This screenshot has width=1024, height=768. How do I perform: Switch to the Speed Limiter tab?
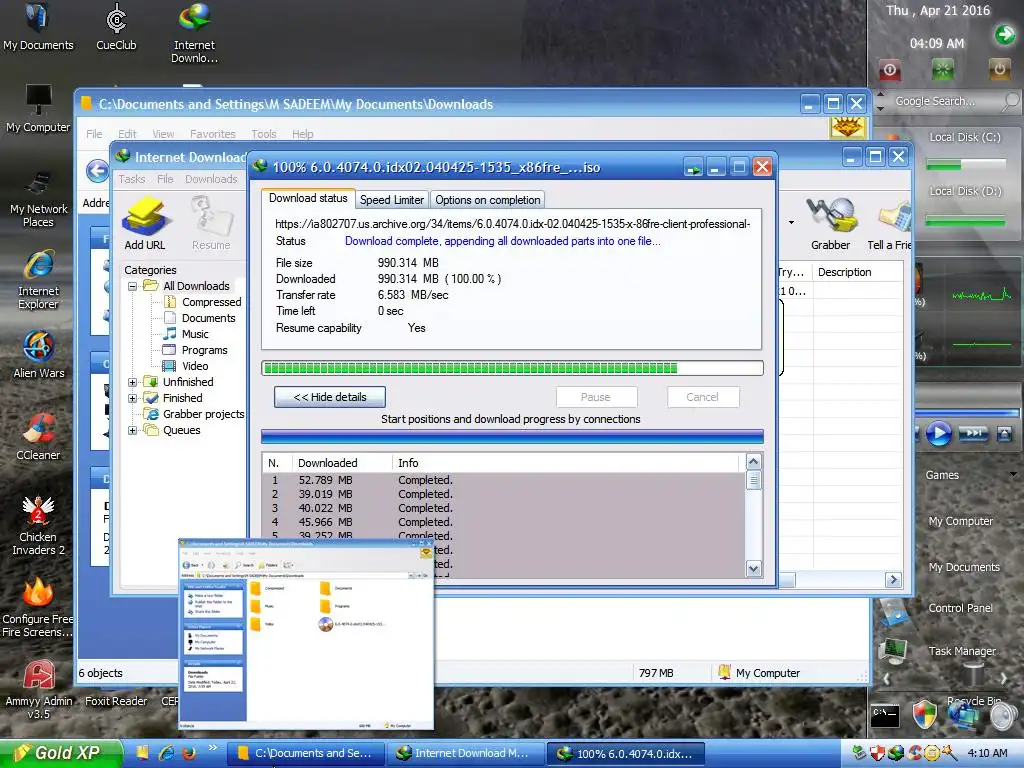[x=391, y=200]
